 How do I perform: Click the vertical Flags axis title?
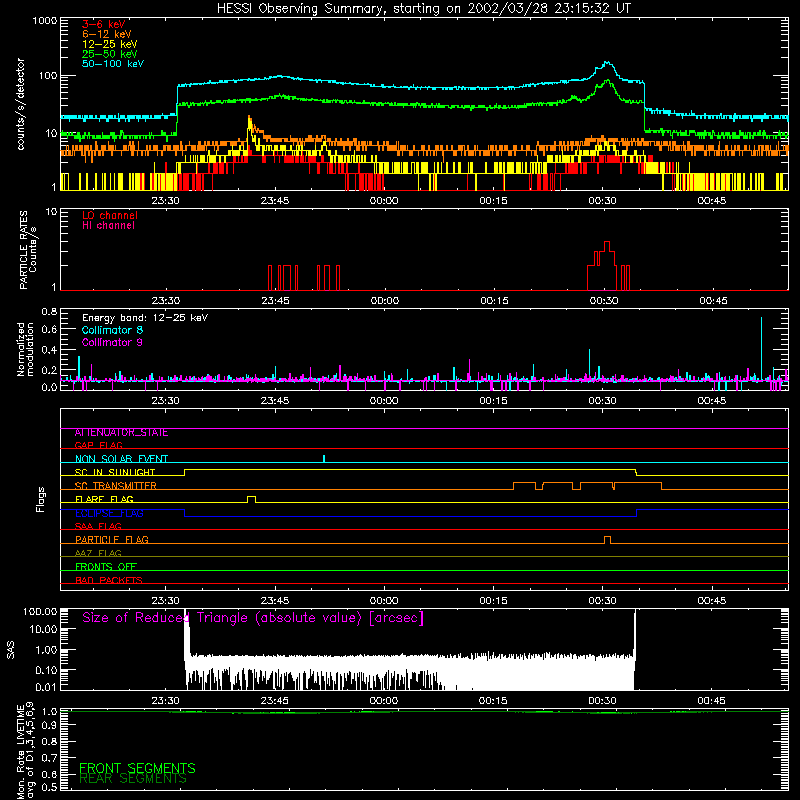(x=41, y=499)
